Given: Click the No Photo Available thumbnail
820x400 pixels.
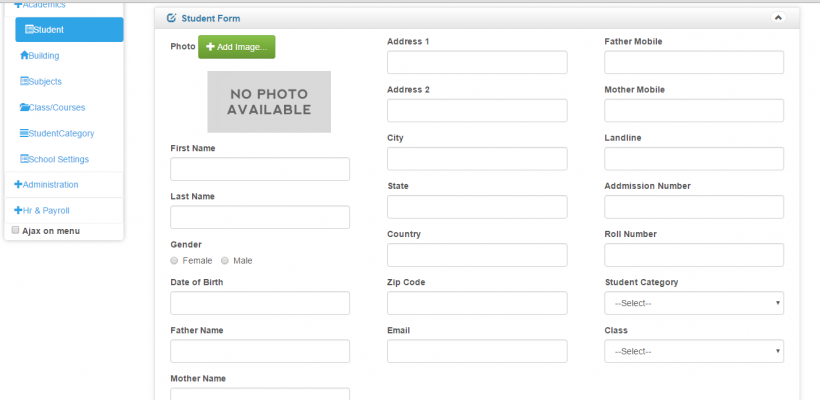Looking at the screenshot, I should click(x=269, y=102).
